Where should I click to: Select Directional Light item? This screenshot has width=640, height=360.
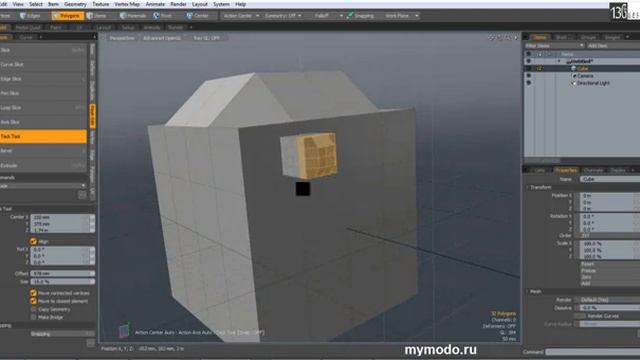click(593, 83)
